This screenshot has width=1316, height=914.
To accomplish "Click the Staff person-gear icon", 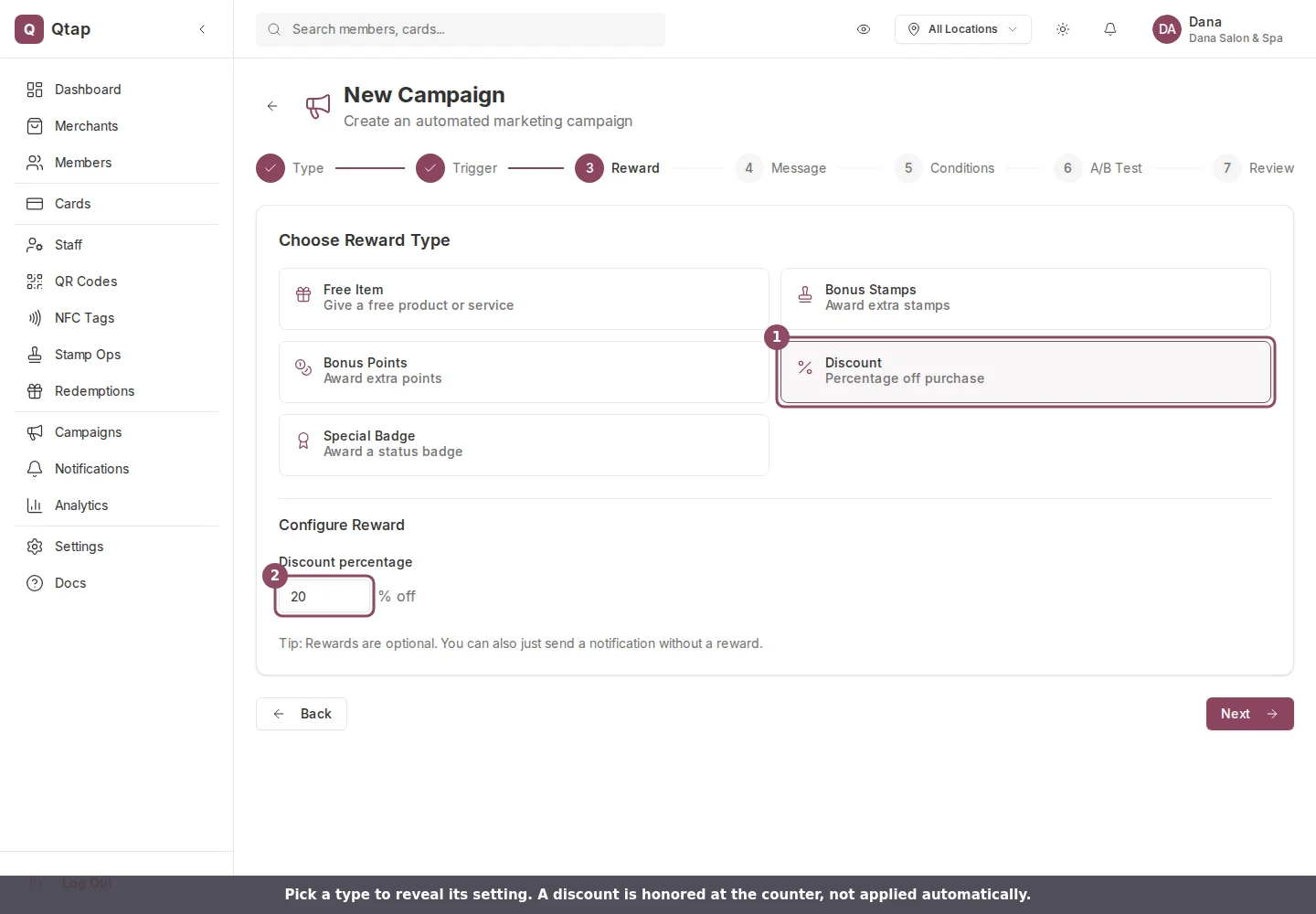I will [x=35, y=245].
